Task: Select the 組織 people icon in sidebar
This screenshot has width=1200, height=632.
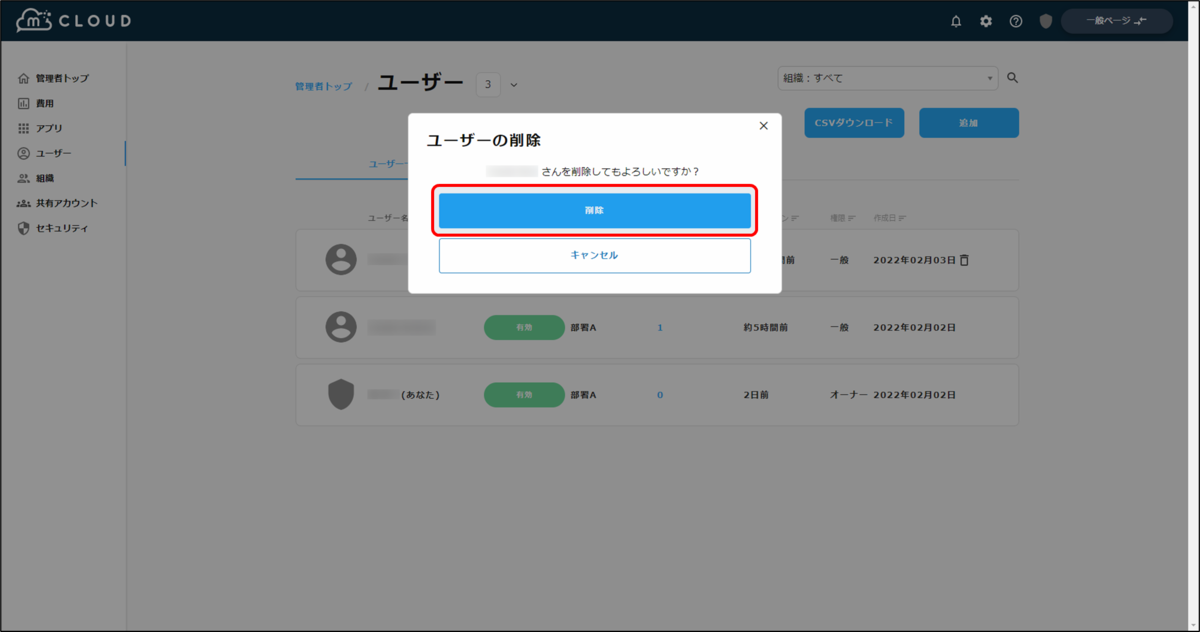Action: point(22,177)
